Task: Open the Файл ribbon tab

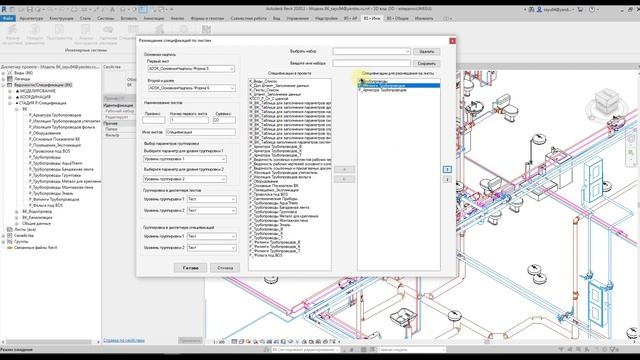Action: [x=8, y=18]
